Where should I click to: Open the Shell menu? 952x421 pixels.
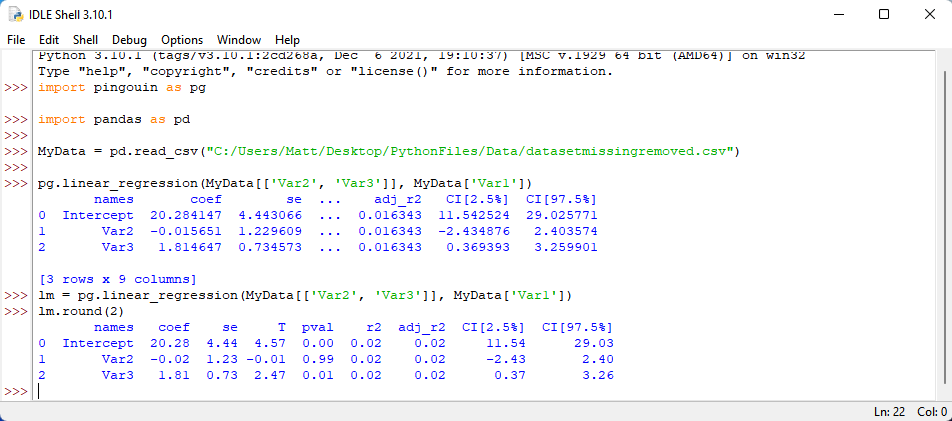[85, 39]
